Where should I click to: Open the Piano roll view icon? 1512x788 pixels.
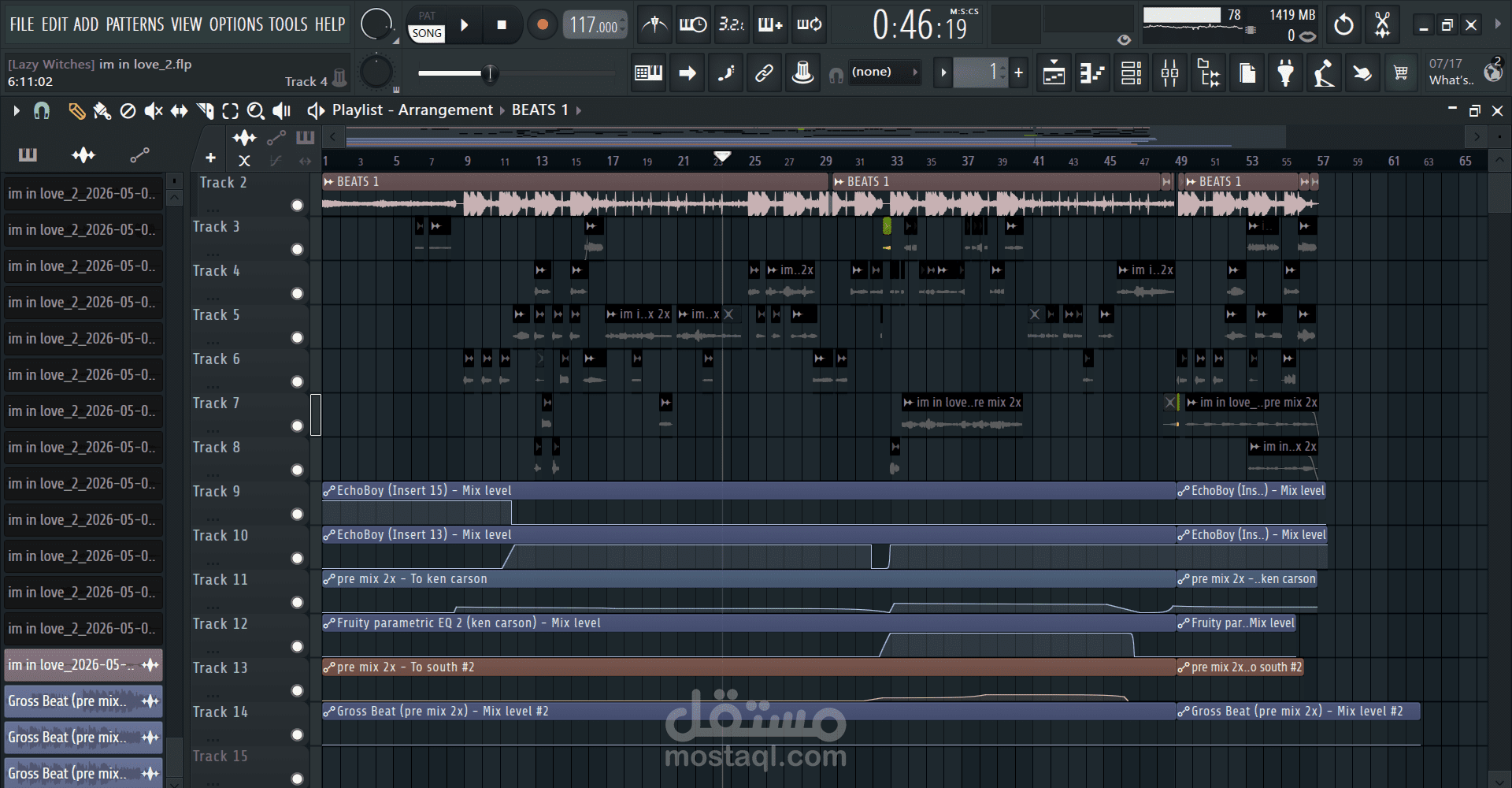(x=1092, y=73)
